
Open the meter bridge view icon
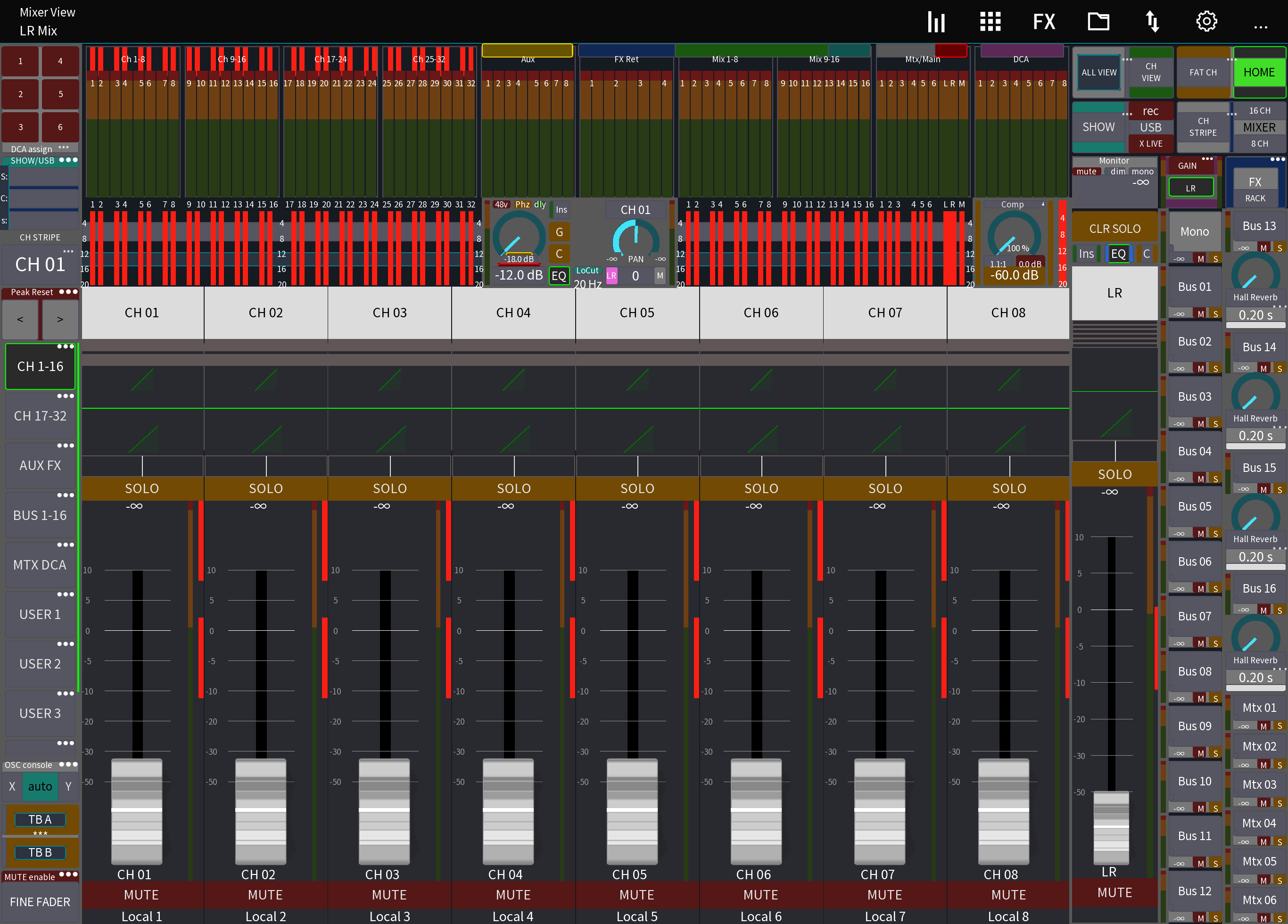click(936, 21)
